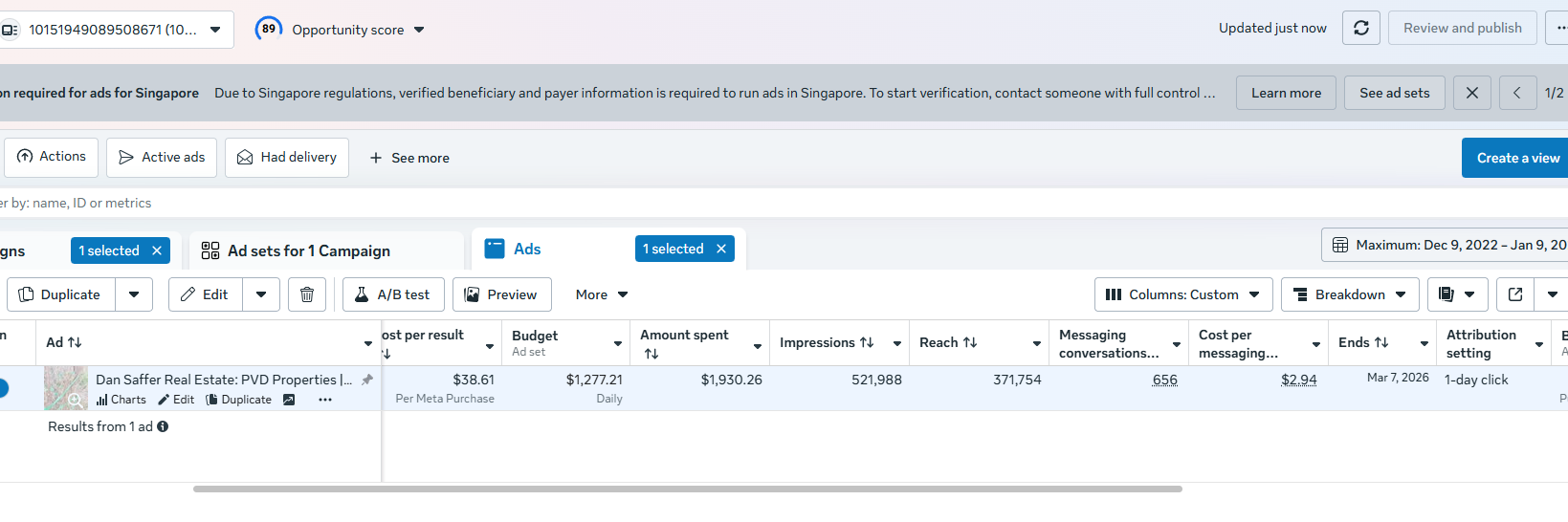Click the trash delete icon

(307, 294)
